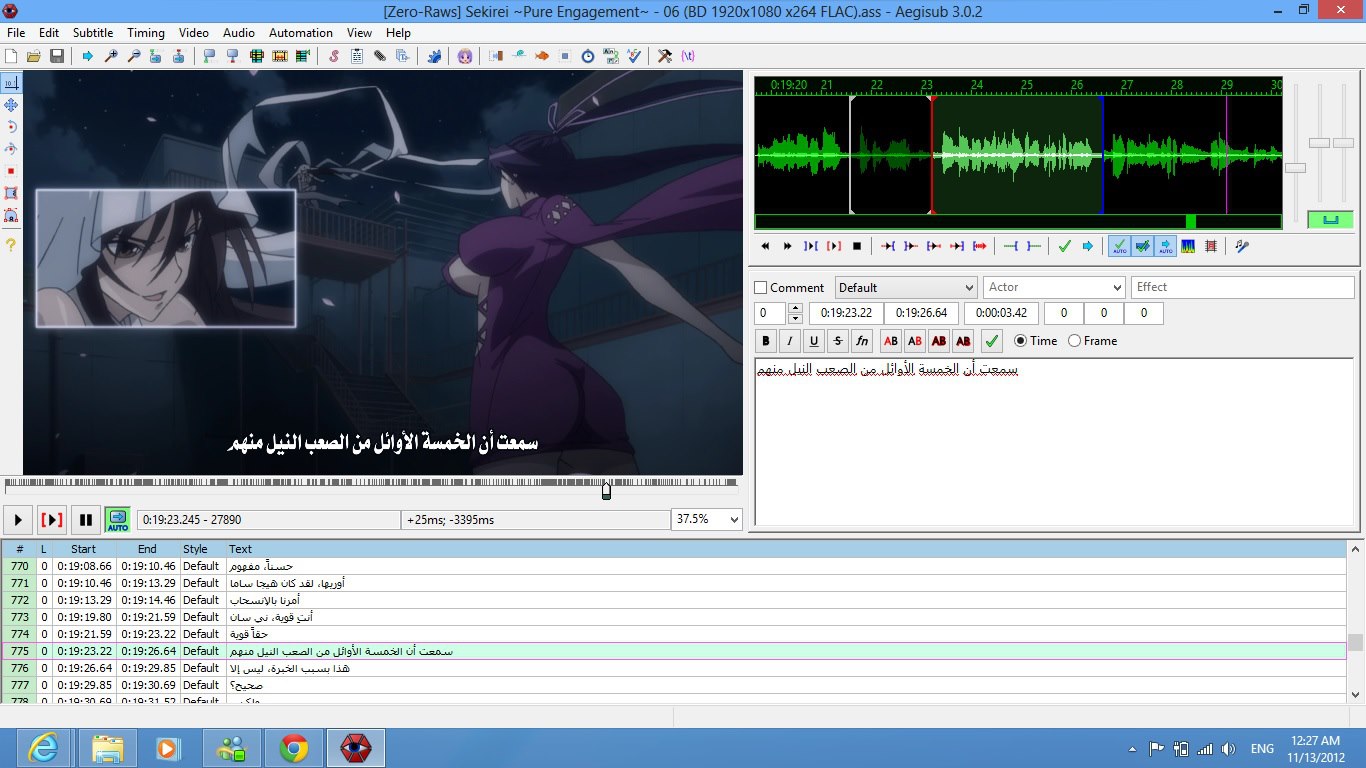Select the Time radio button
Screen dimensions: 1366x768
coord(1021,341)
